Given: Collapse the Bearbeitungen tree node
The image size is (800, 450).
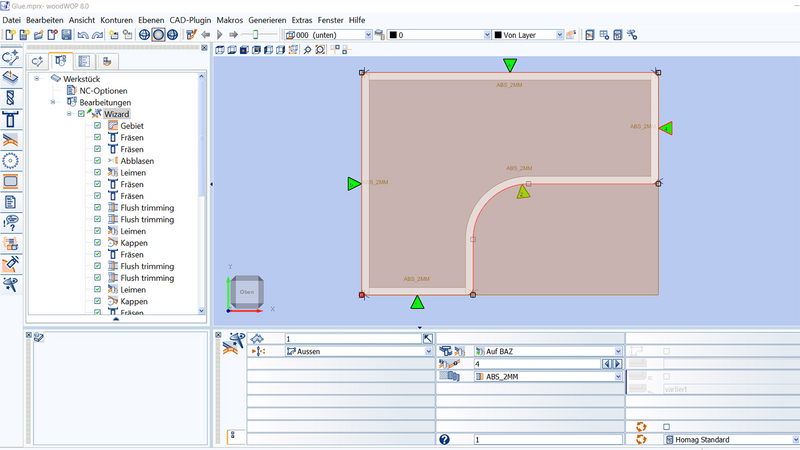Looking at the screenshot, I should [53, 102].
